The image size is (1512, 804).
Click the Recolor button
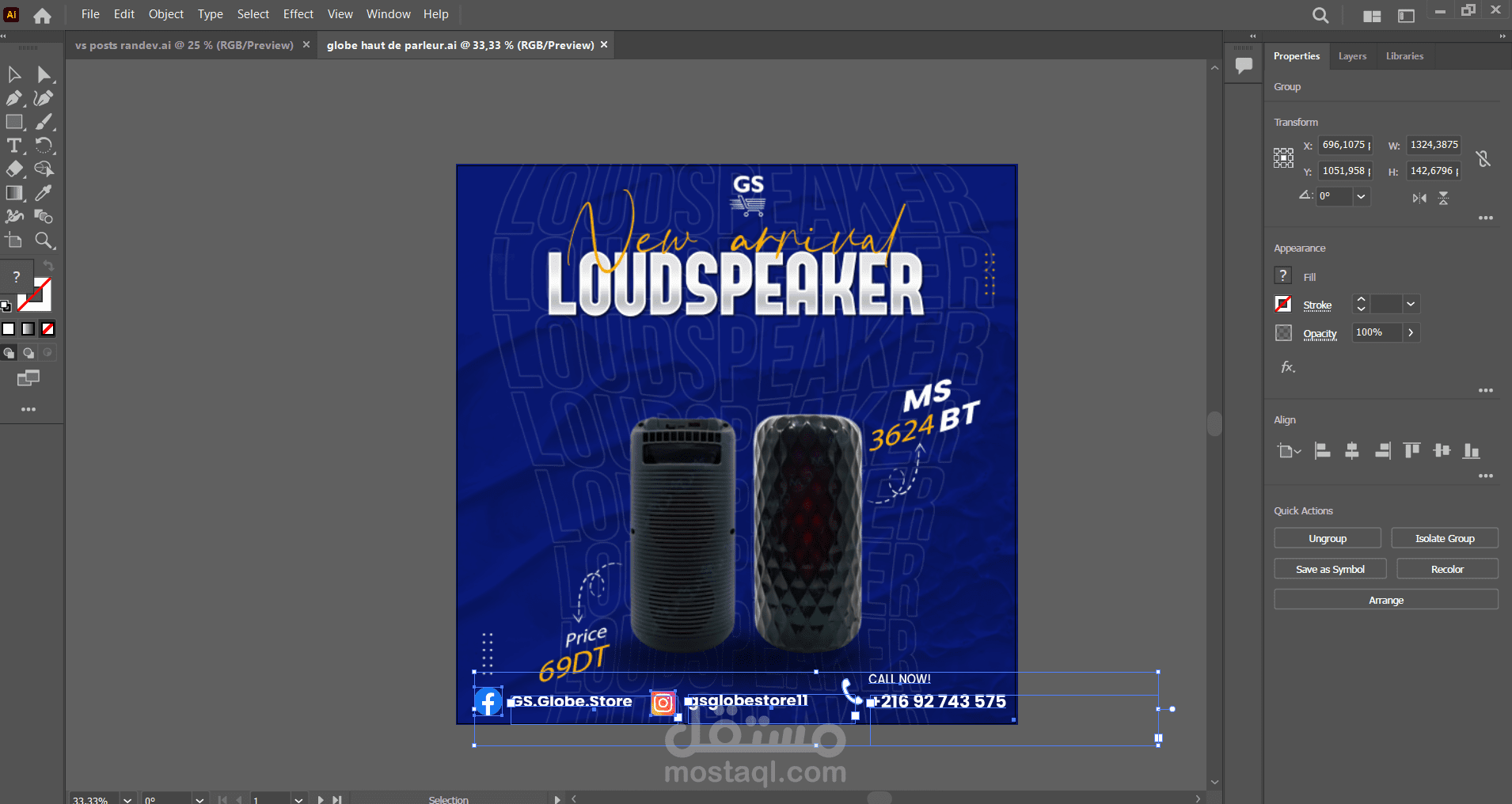point(1447,569)
